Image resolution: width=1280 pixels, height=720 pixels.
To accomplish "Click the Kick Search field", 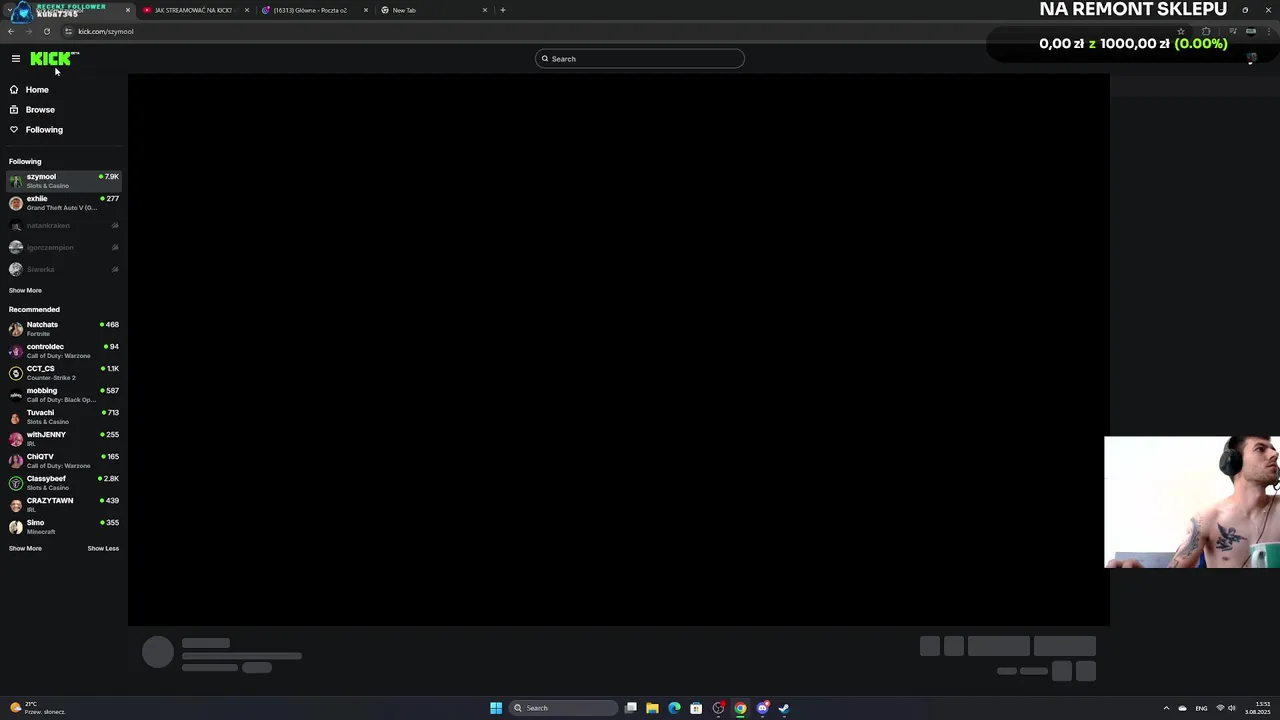I will 640,59.
